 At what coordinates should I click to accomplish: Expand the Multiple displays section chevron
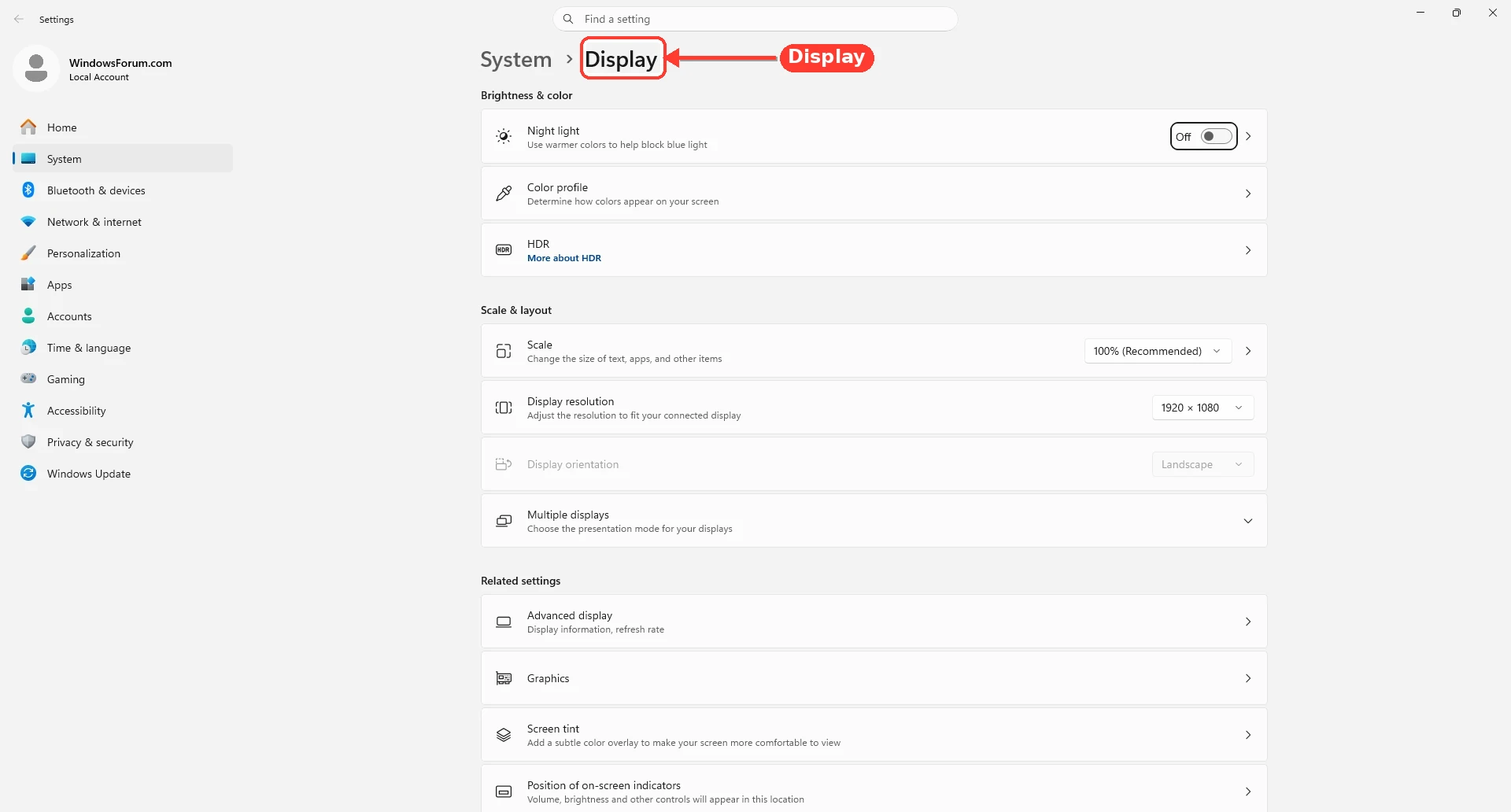[x=1248, y=521]
